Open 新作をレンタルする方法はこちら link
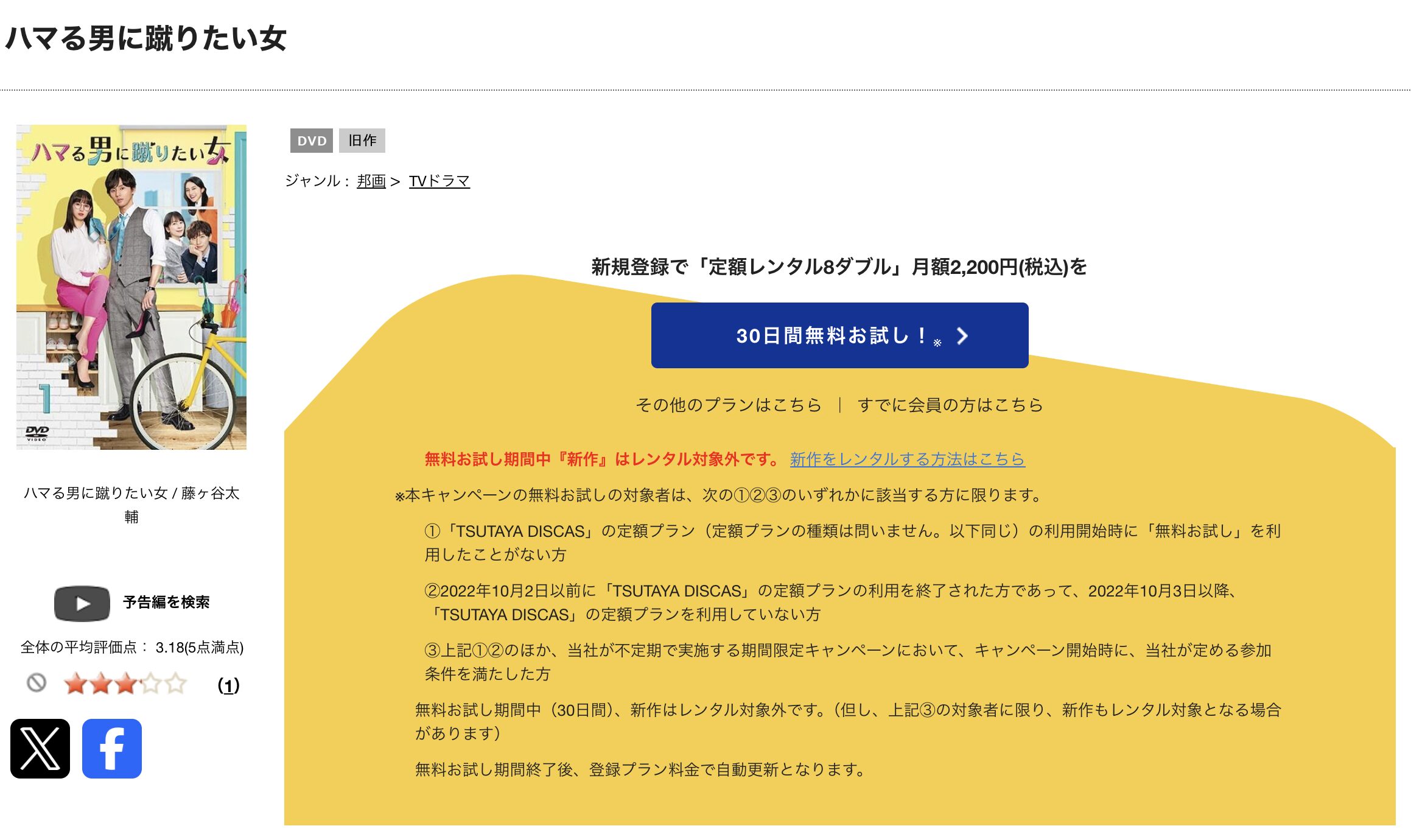The width and height of the screenshot is (1411, 840). [908, 459]
